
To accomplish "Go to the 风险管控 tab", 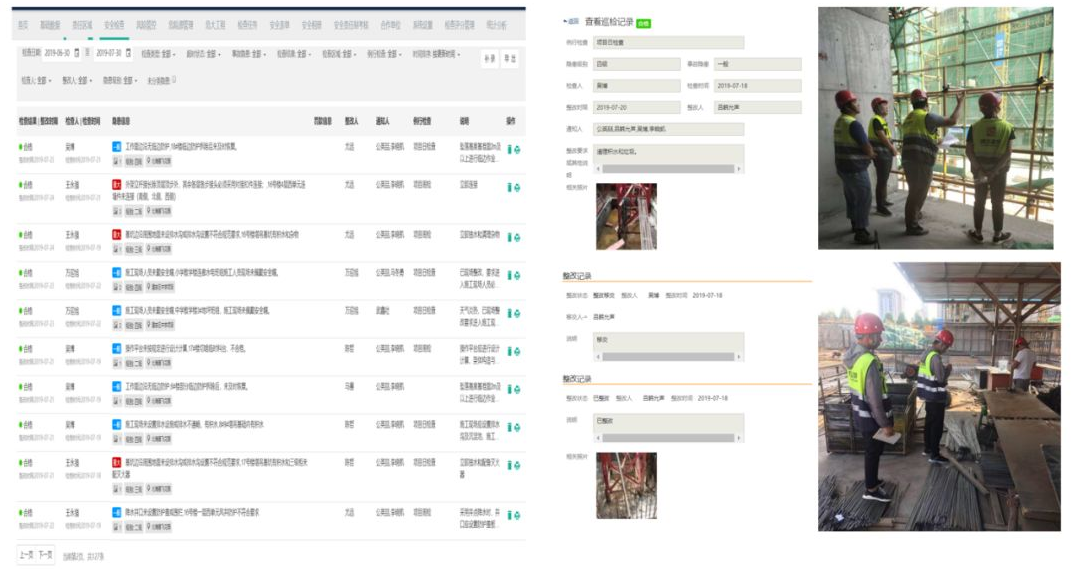I will (x=147, y=25).
